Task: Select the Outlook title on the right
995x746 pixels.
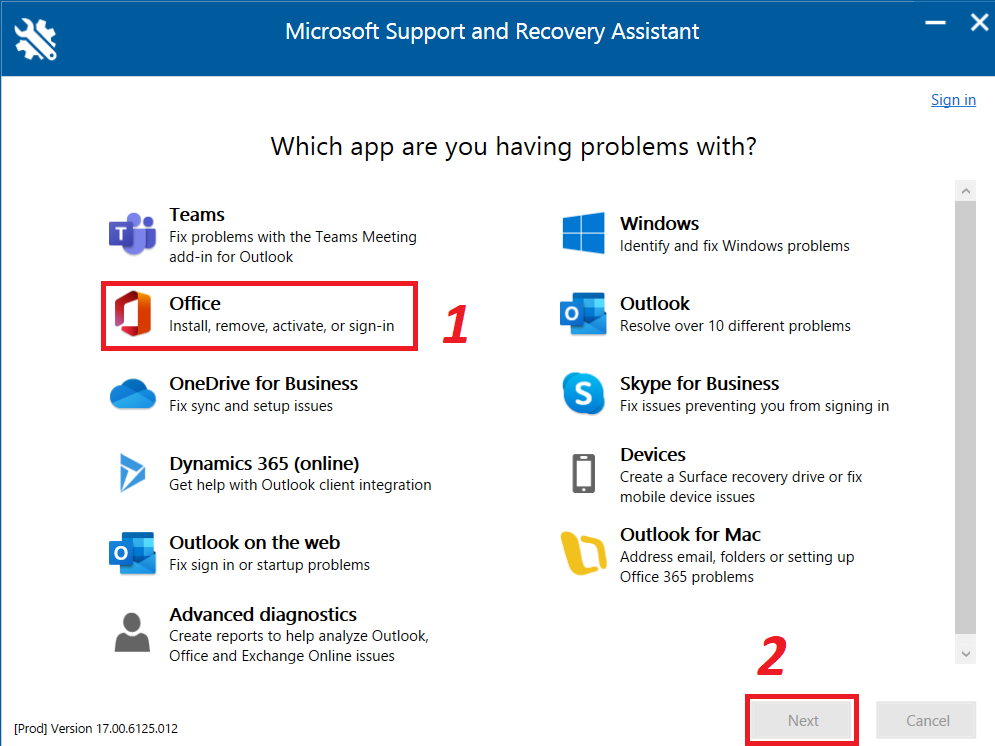Action: coord(655,303)
